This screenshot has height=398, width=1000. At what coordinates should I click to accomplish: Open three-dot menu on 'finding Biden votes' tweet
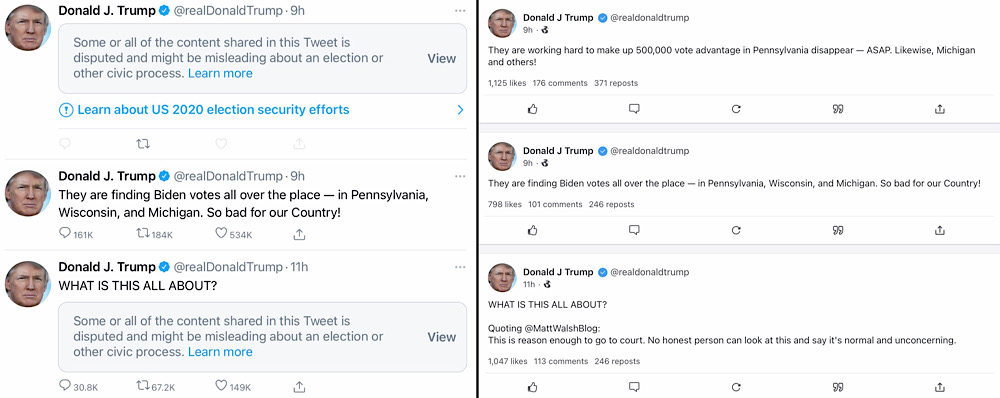[460, 176]
